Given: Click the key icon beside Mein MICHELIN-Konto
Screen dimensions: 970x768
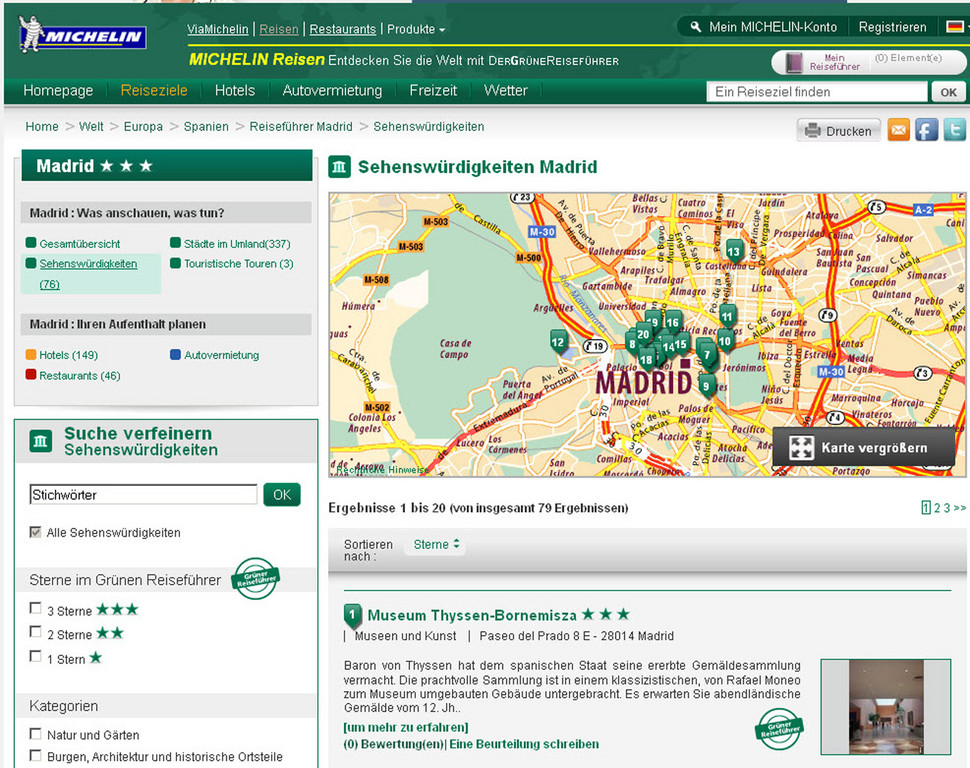Looking at the screenshot, I should pyautogui.click(x=695, y=27).
